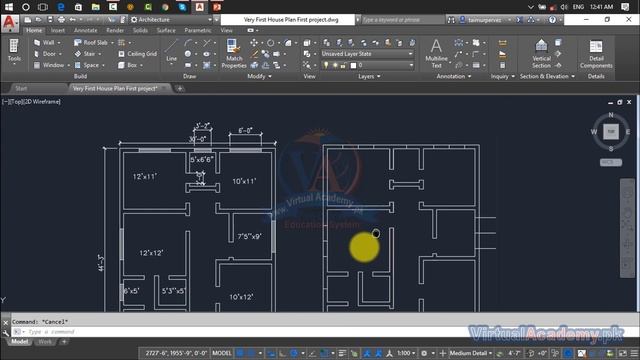Image resolution: width=640 pixels, height=360 pixels.
Task: Open the Architecture workspace dropdown
Action: coord(172,20)
